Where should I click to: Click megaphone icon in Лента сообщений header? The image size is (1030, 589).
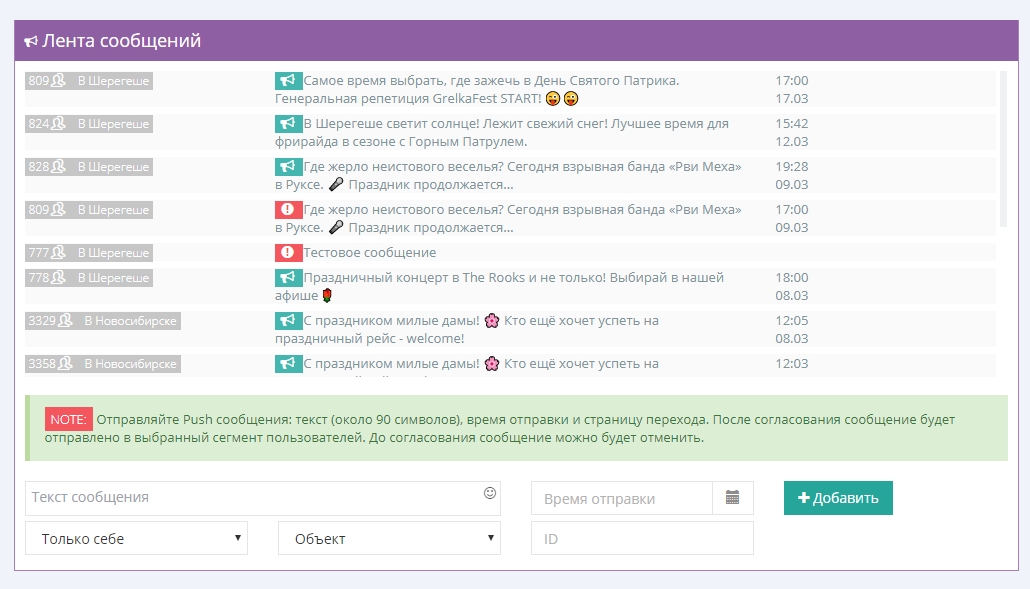31,42
